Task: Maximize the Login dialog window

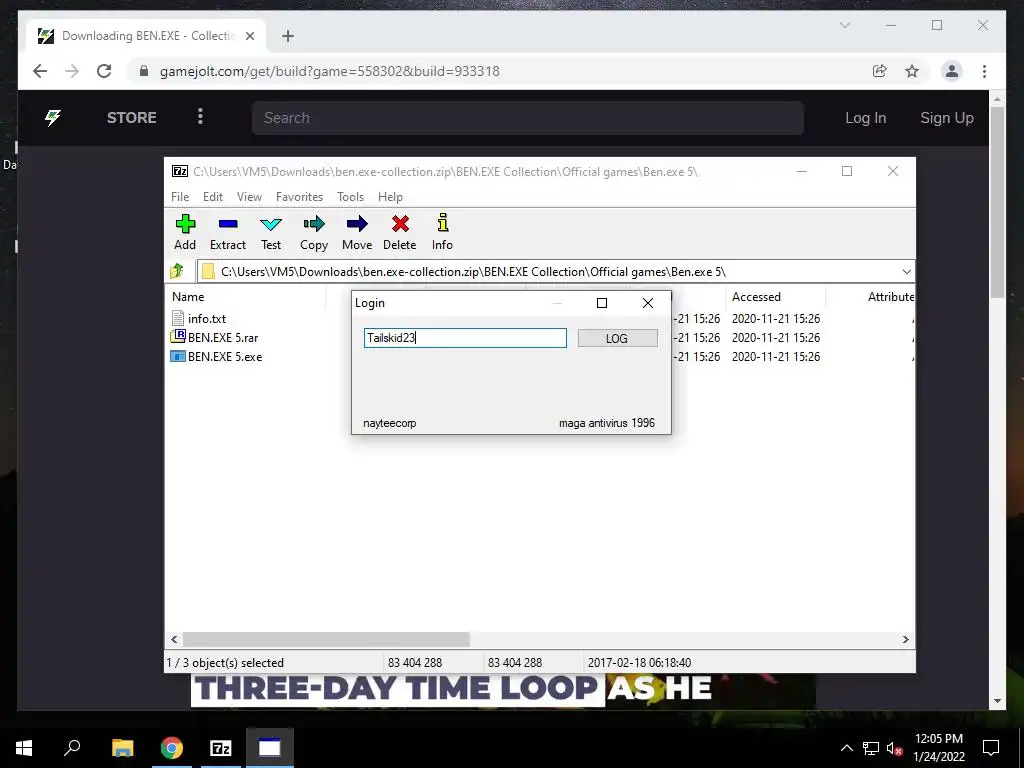Action: point(602,303)
